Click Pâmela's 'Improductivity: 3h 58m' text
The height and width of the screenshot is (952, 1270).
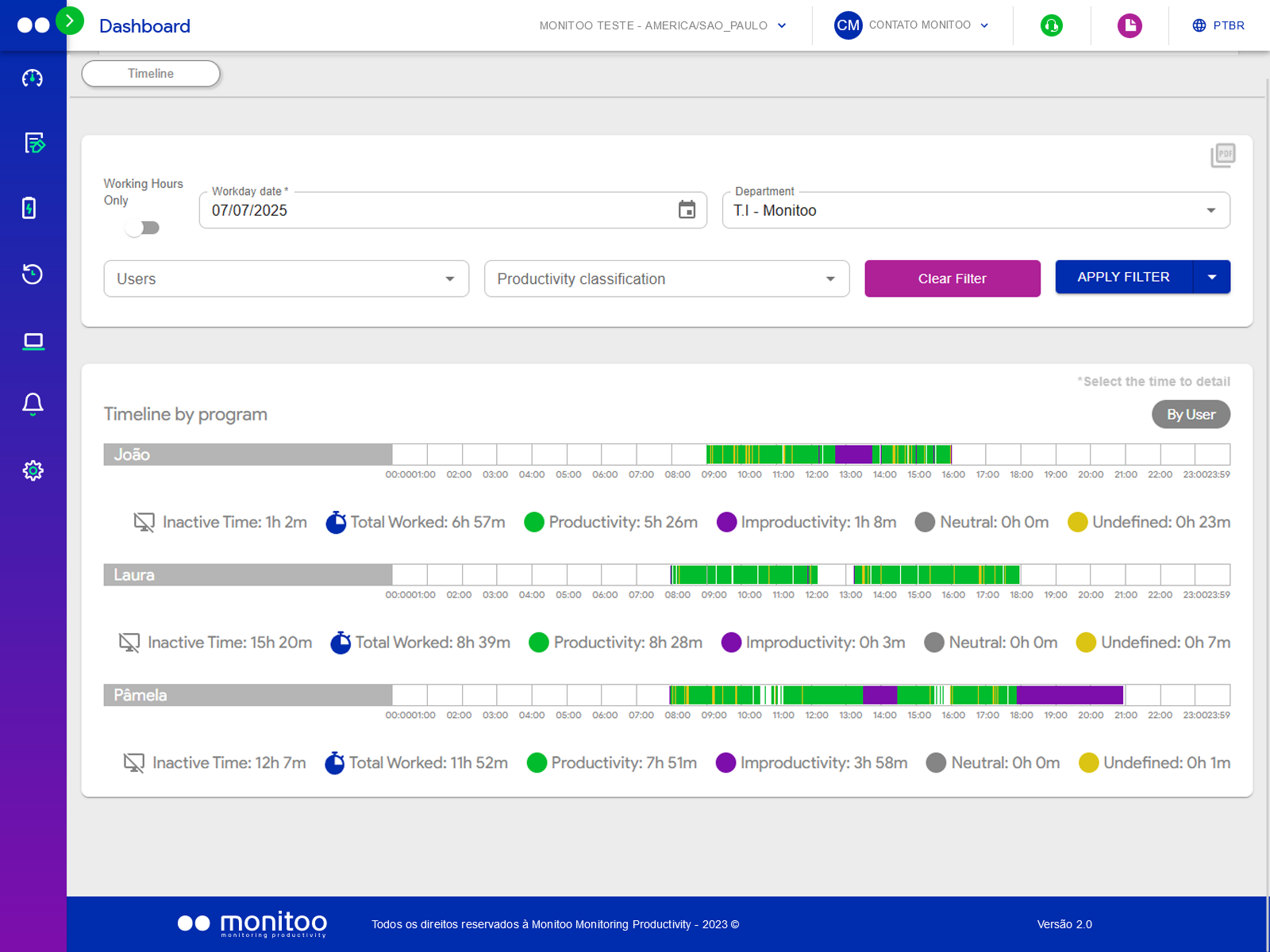click(x=824, y=763)
